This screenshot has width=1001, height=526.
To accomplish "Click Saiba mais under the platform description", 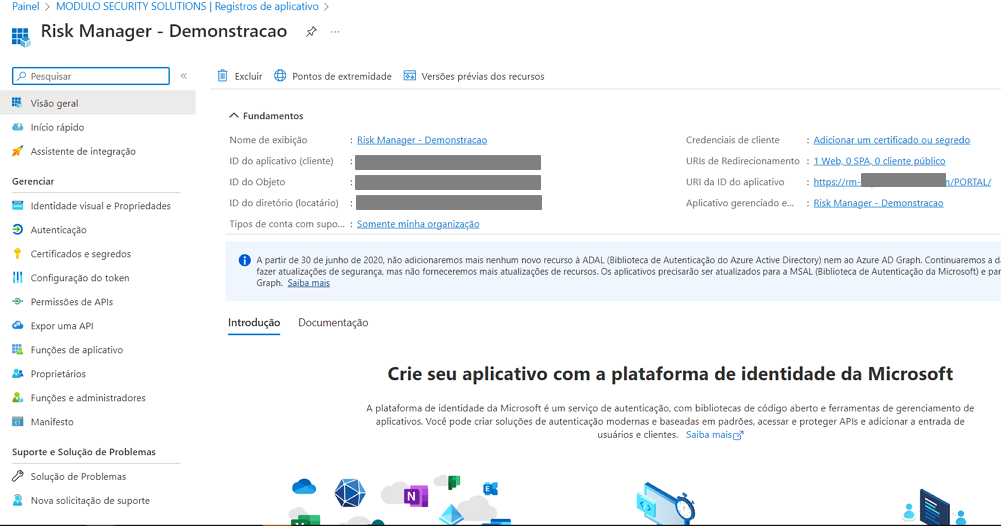I will tap(714, 435).
